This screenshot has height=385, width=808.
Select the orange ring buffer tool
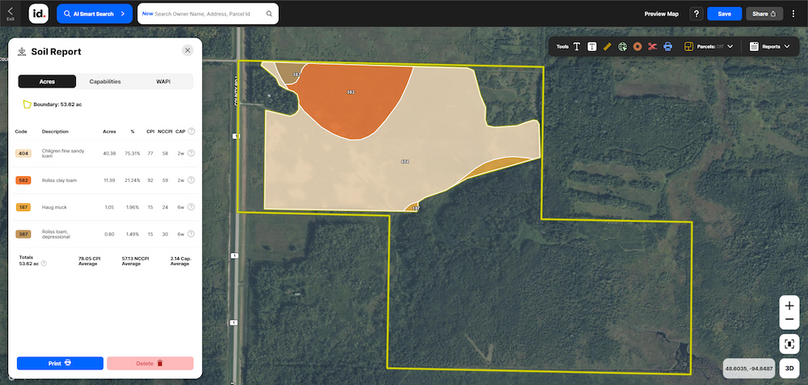[637, 46]
